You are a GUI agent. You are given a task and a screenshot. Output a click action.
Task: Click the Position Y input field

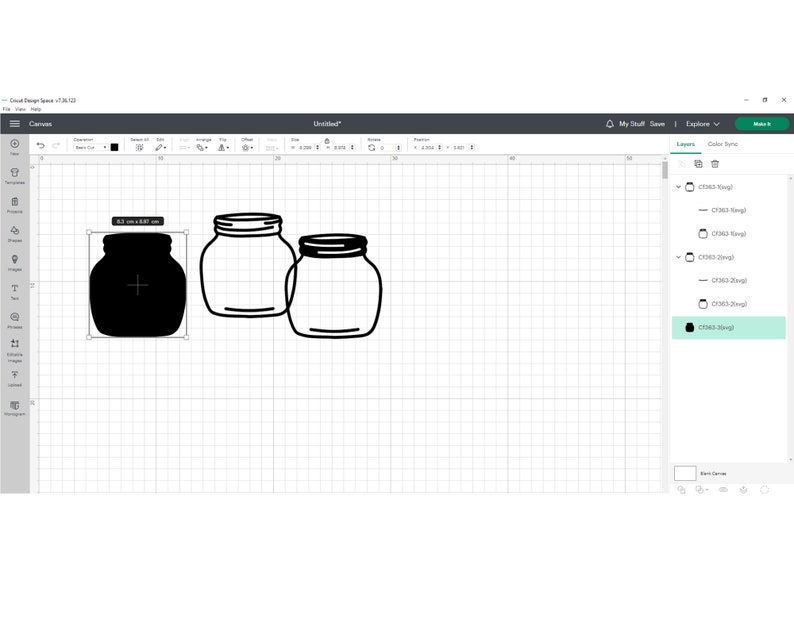pos(460,147)
